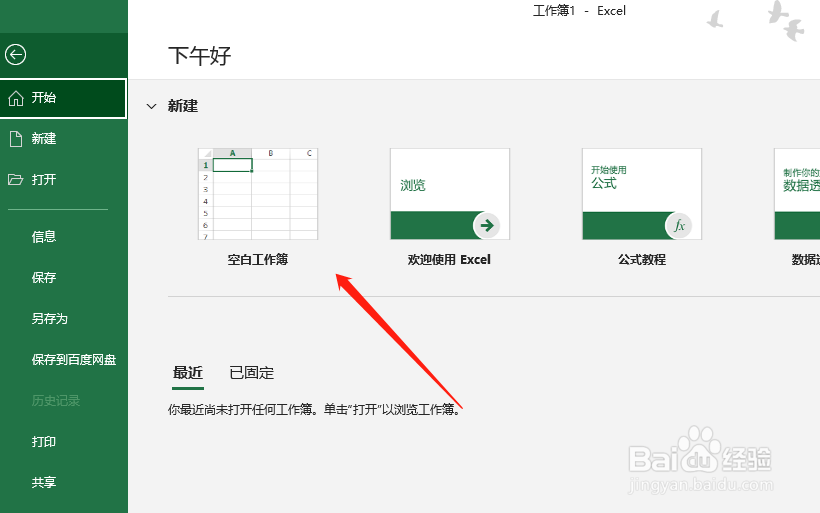Screen dimensions: 820x513
Task: Click the home icon beside 开始
Action: [x=16, y=98]
